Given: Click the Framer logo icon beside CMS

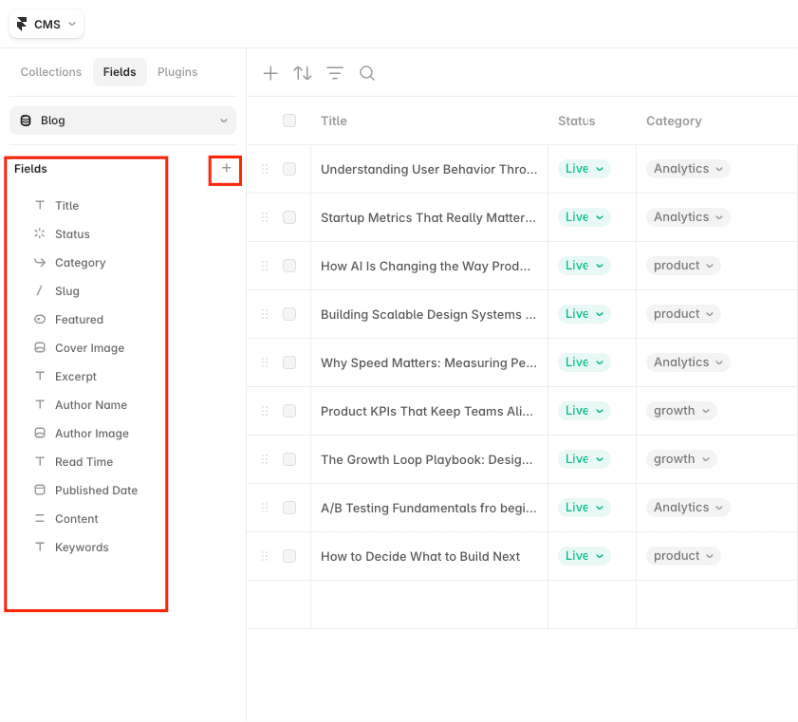Looking at the screenshot, I should pyautogui.click(x=21, y=24).
